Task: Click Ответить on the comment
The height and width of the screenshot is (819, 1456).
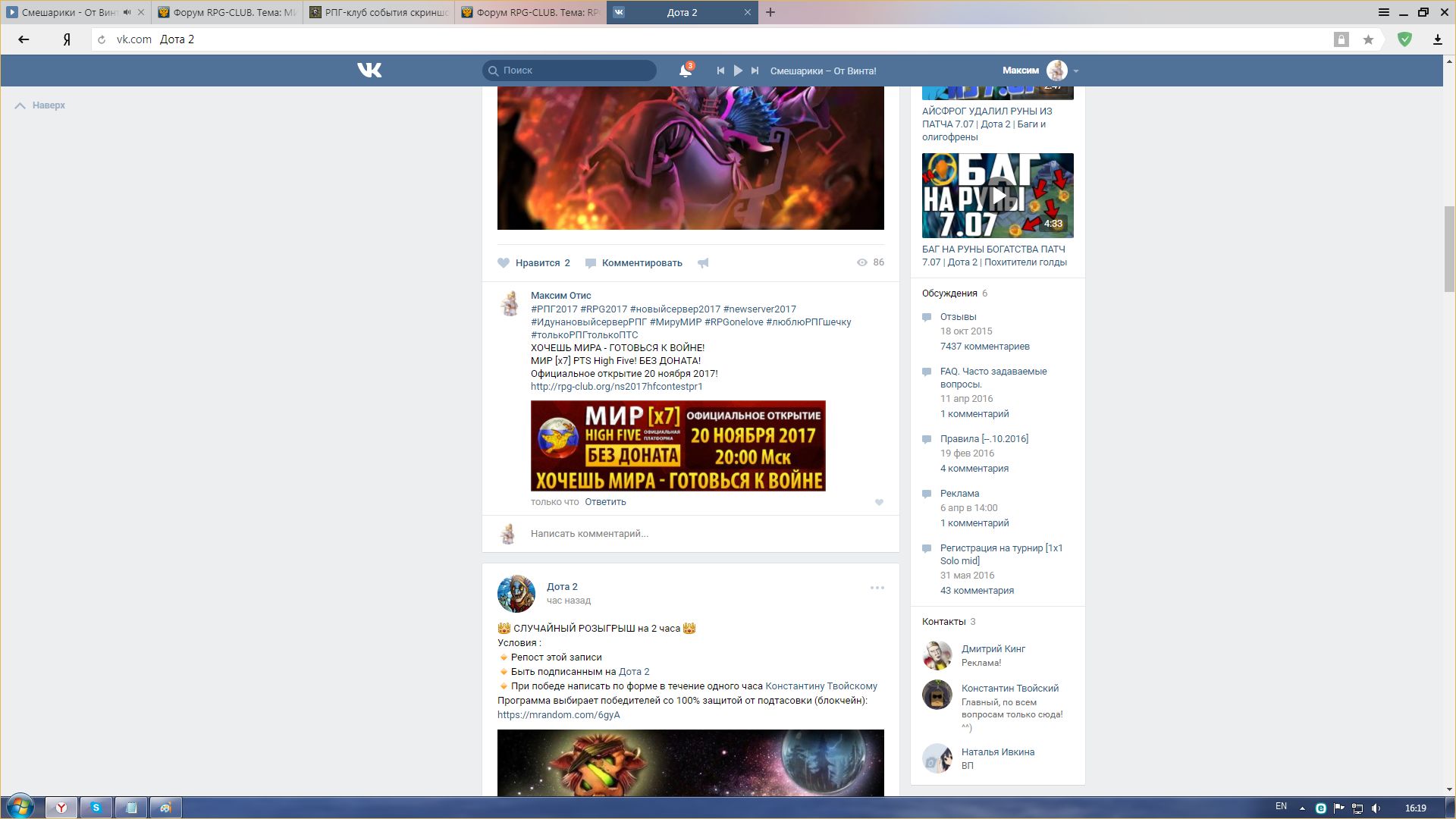Action: point(605,502)
